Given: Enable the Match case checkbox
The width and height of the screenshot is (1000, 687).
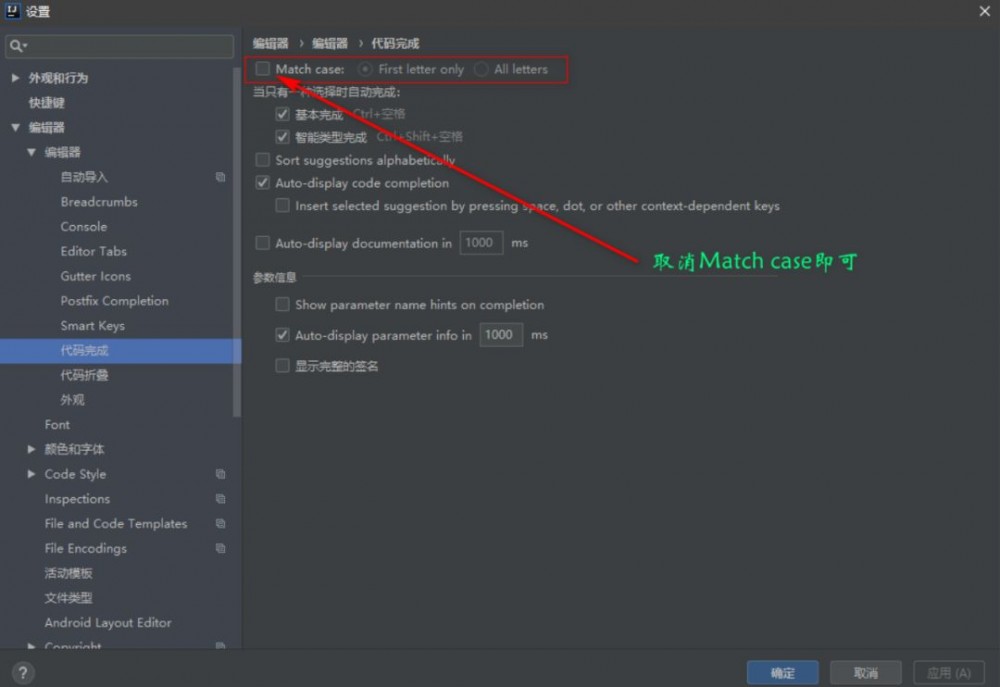Looking at the screenshot, I should (x=263, y=69).
